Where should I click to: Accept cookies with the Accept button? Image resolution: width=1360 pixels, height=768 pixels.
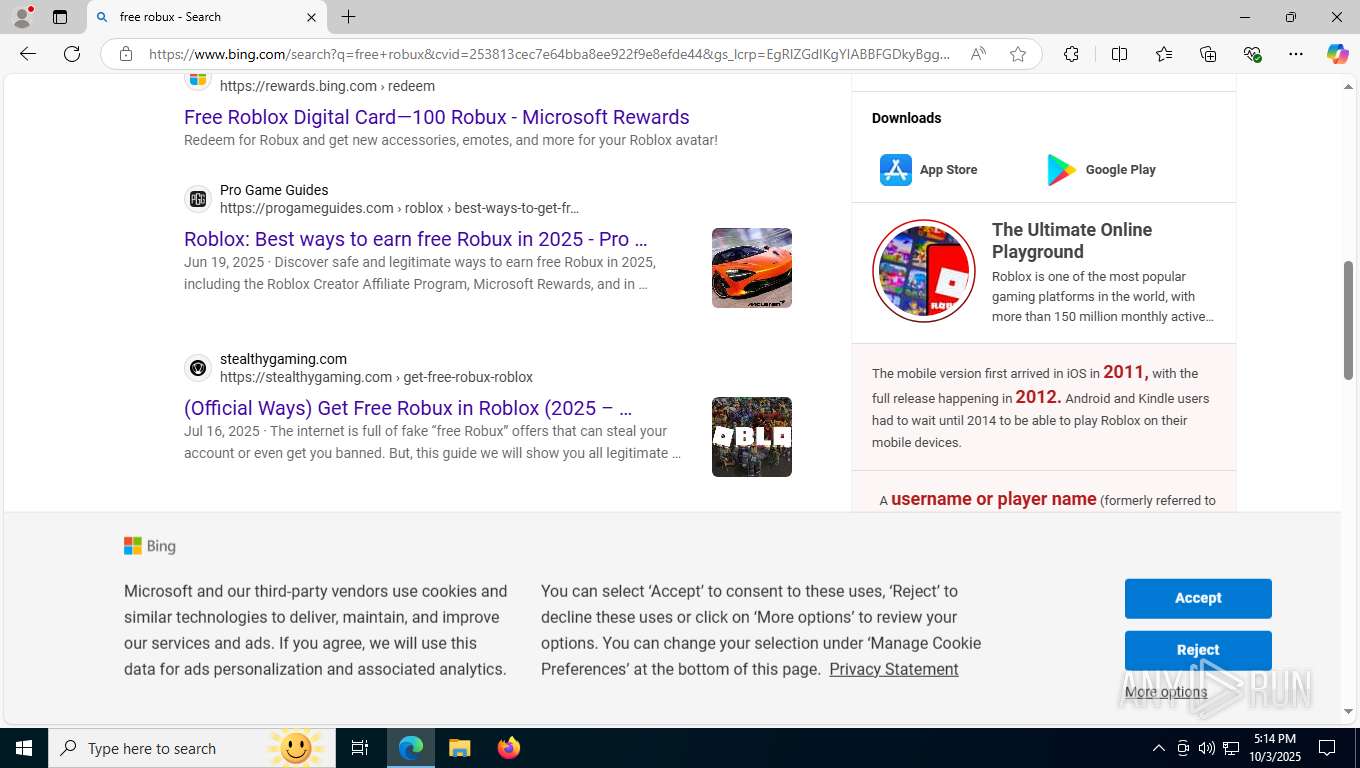[1198, 598]
